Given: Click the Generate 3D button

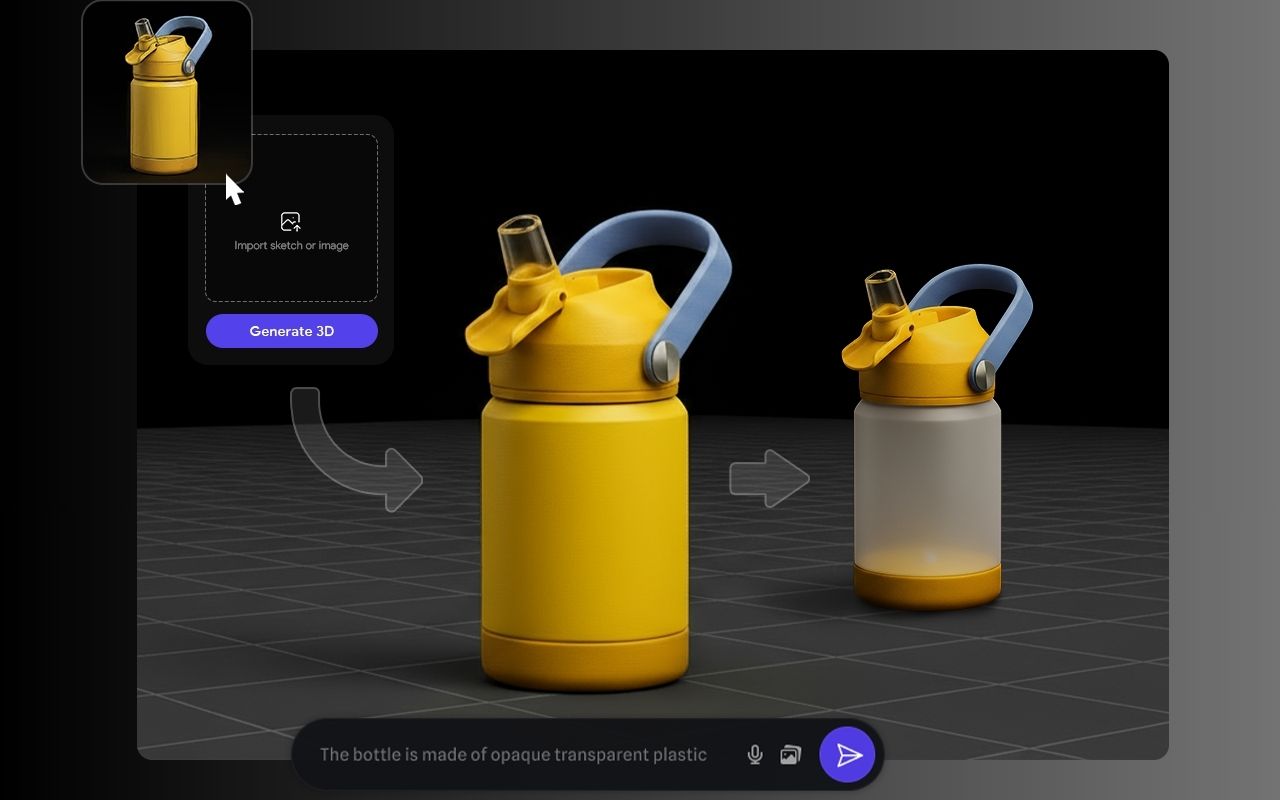Looking at the screenshot, I should [x=291, y=331].
